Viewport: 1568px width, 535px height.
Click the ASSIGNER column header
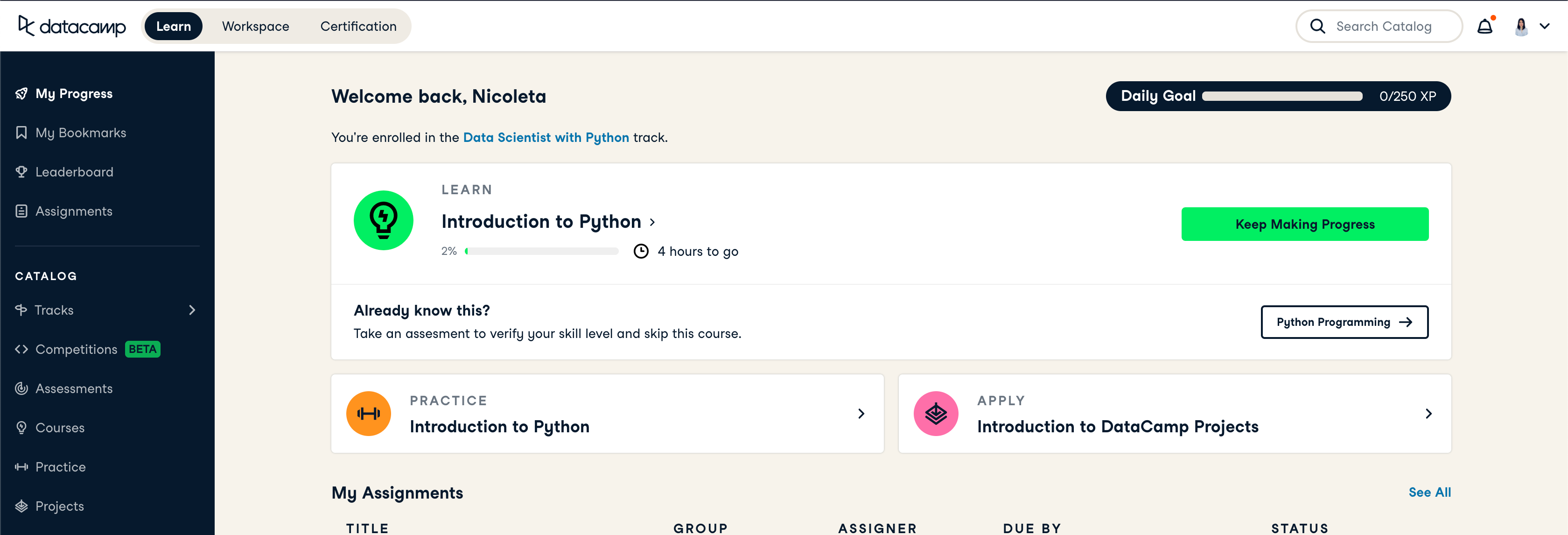tap(877, 528)
